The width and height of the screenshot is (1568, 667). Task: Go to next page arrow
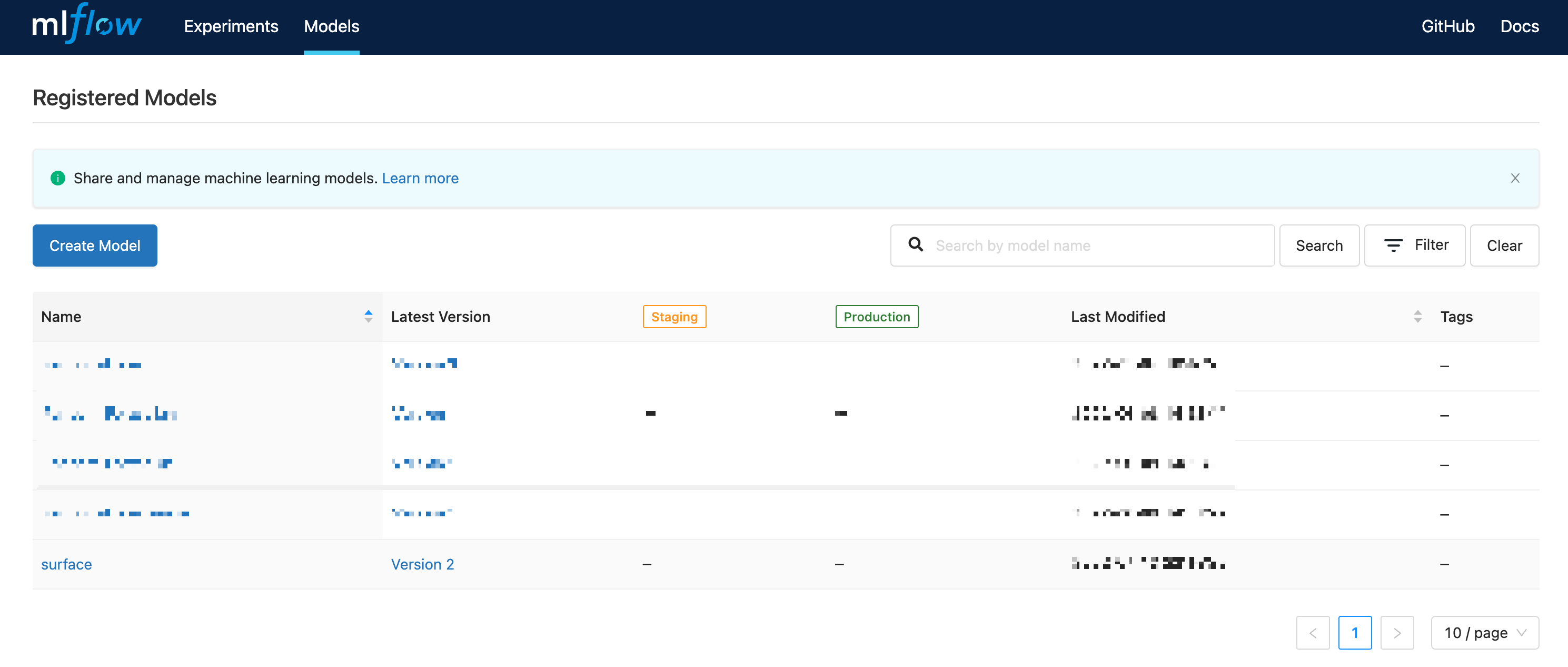click(x=1396, y=632)
